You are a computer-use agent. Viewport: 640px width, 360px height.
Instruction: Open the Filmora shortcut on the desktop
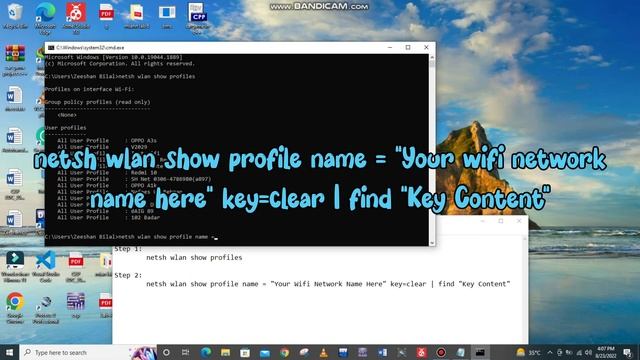pos(15,266)
